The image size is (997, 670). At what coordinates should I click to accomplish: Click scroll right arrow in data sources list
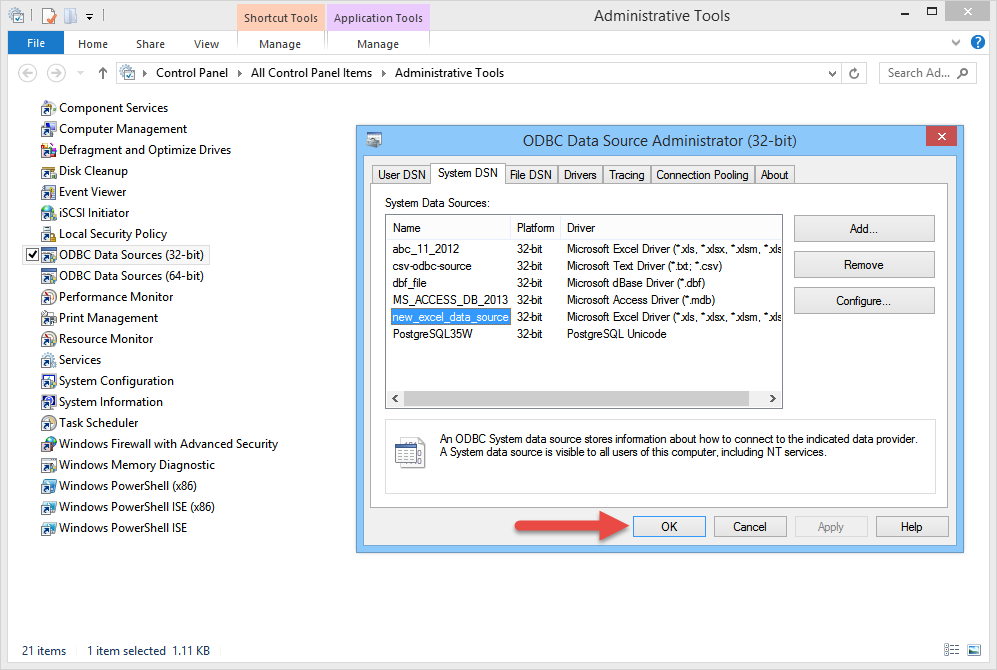click(x=773, y=399)
